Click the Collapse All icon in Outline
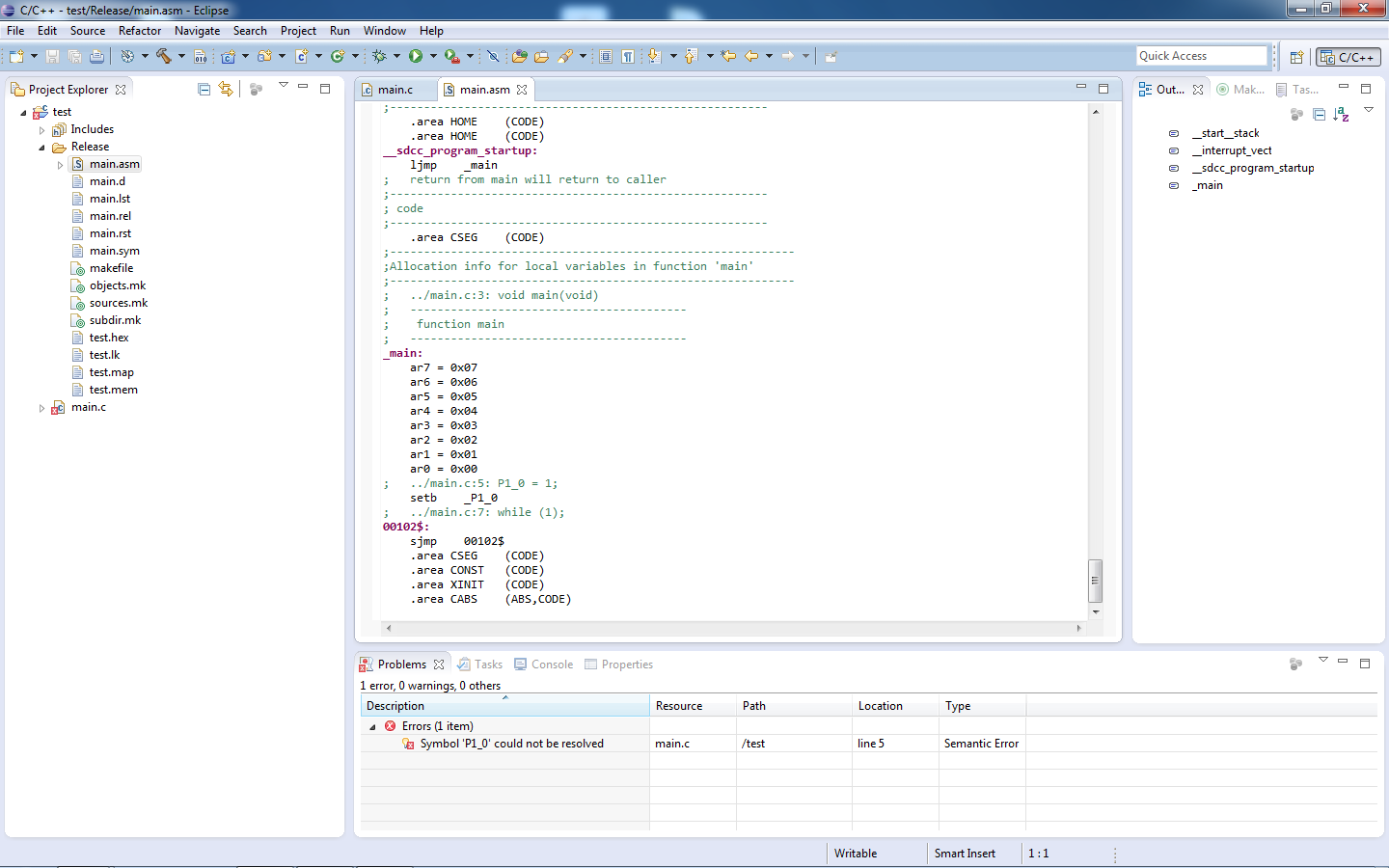The image size is (1389, 868). pos(1319,115)
